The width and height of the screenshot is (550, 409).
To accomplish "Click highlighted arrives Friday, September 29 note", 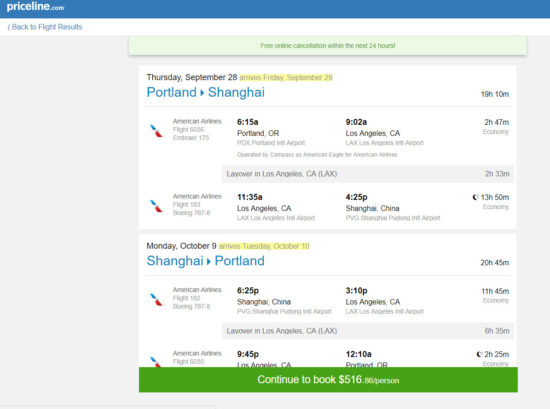I will tap(286, 78).
